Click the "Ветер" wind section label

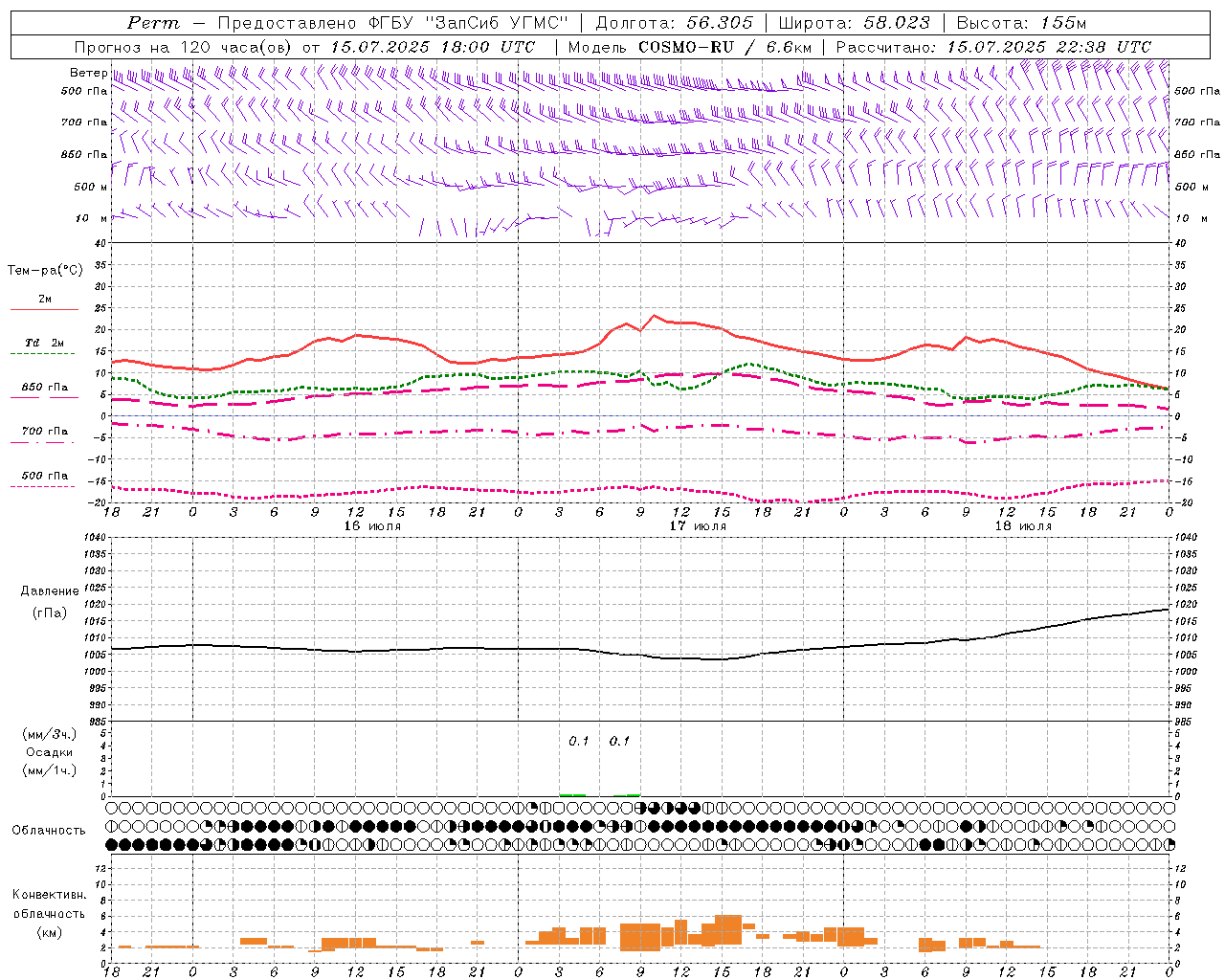(x=89, y=73)
